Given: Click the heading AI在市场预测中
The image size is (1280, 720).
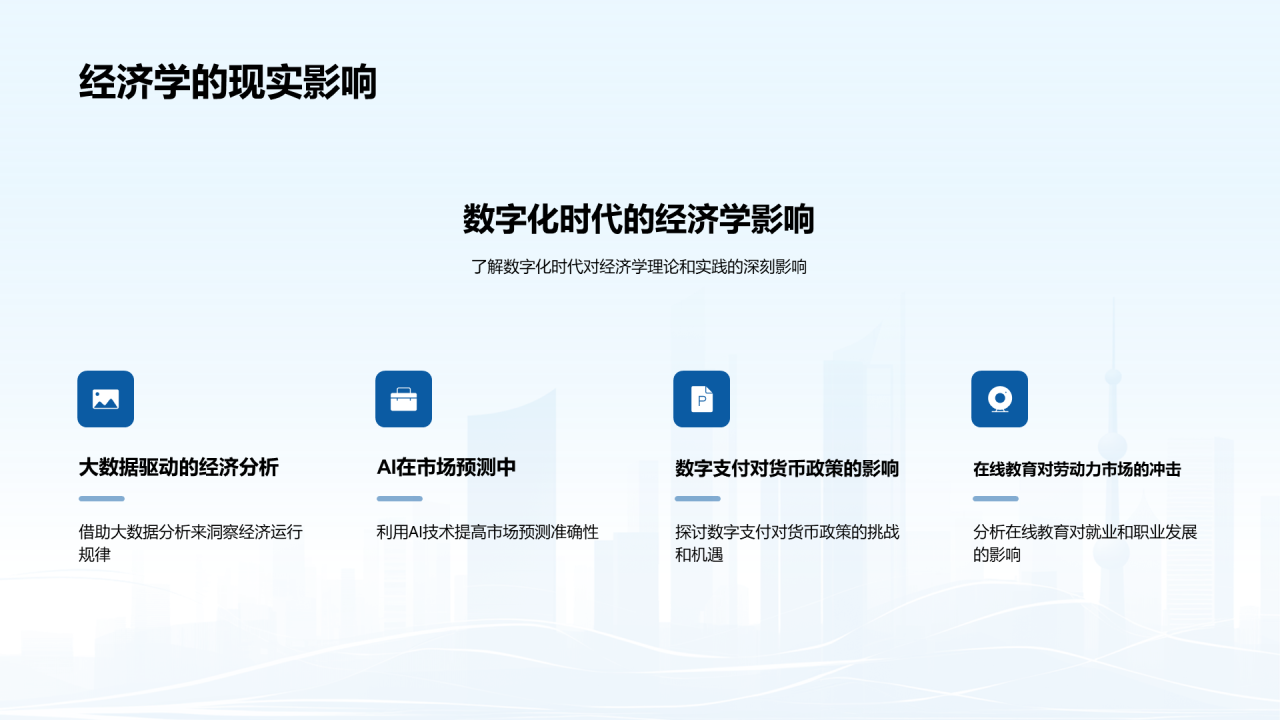Looking at the screenshot, I should pos(445,467).
